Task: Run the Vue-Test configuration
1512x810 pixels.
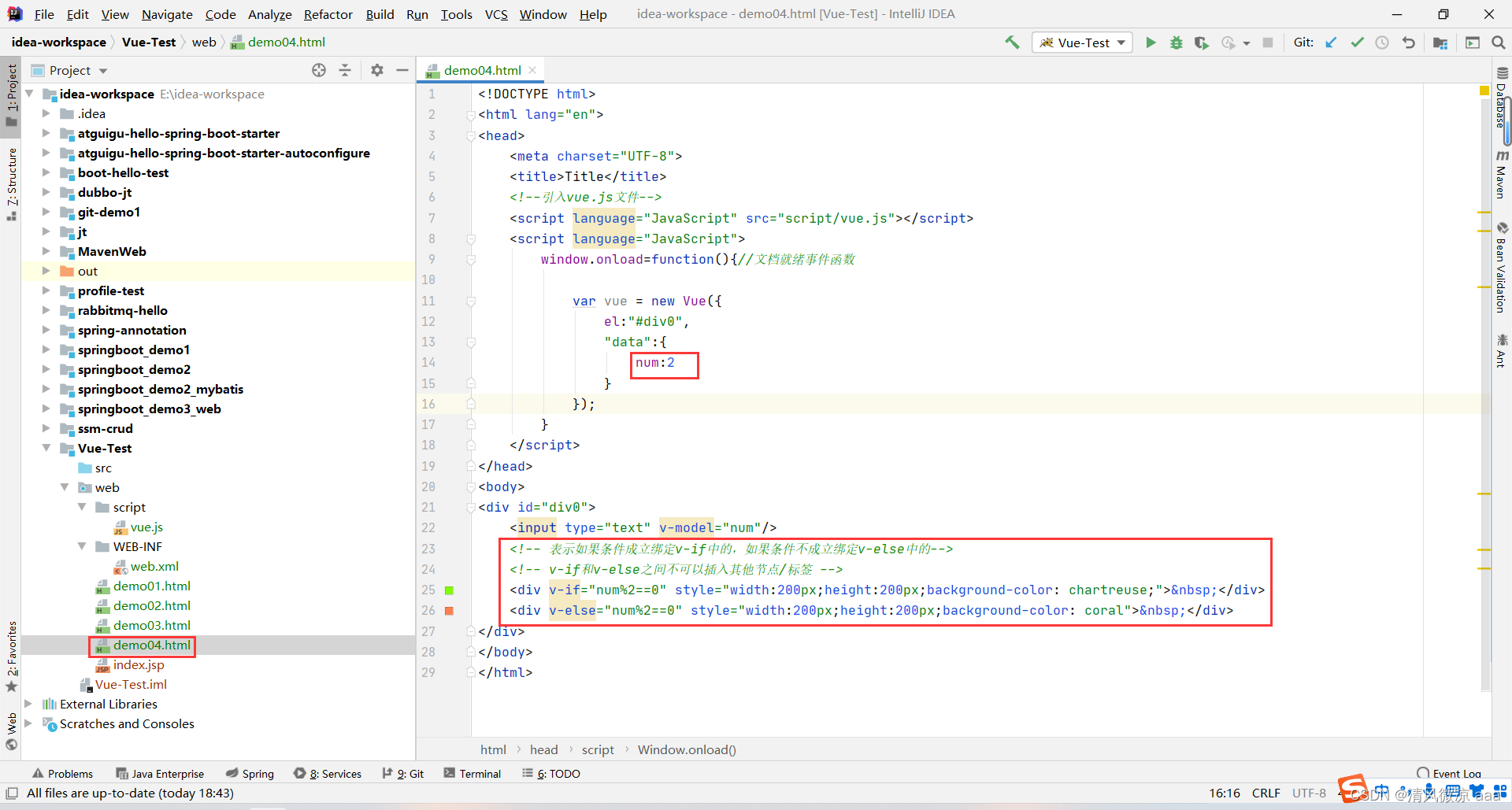Action: pos(1151,43)
